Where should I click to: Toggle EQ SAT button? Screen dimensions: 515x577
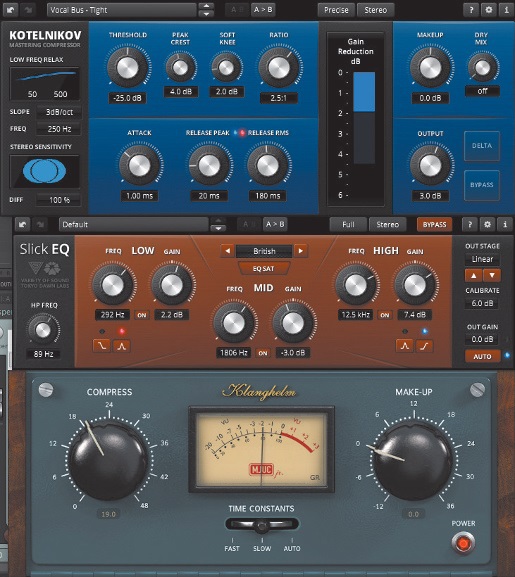click(263, 269)
